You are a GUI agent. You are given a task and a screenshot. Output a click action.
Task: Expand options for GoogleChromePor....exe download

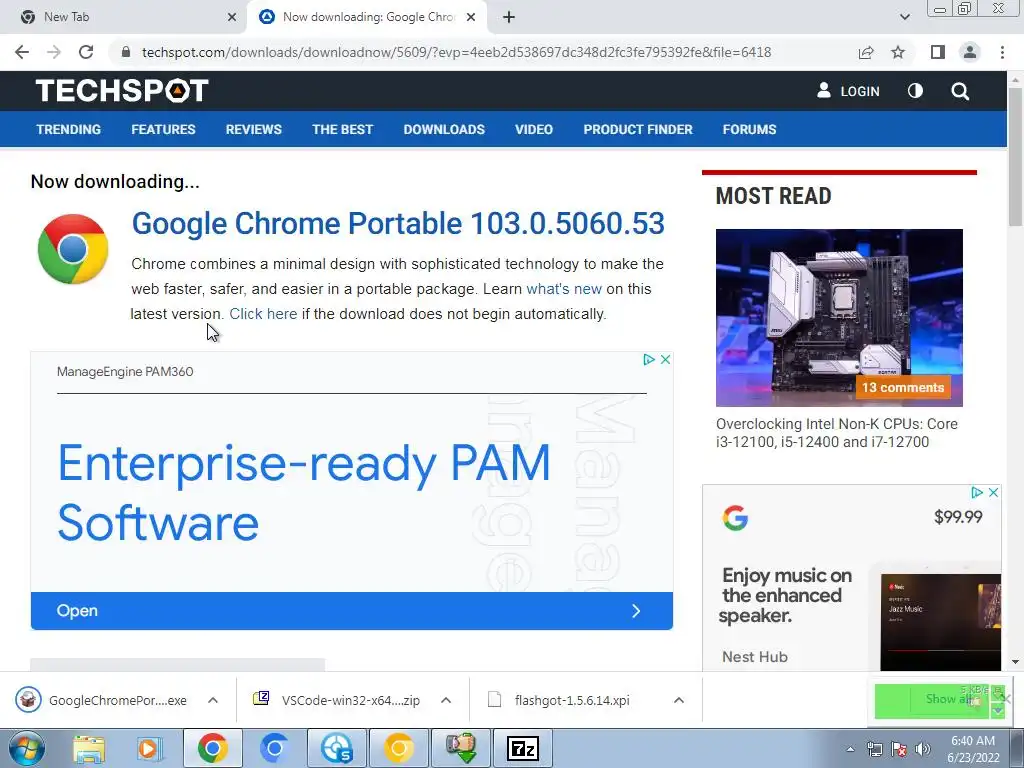pos(213,700)
